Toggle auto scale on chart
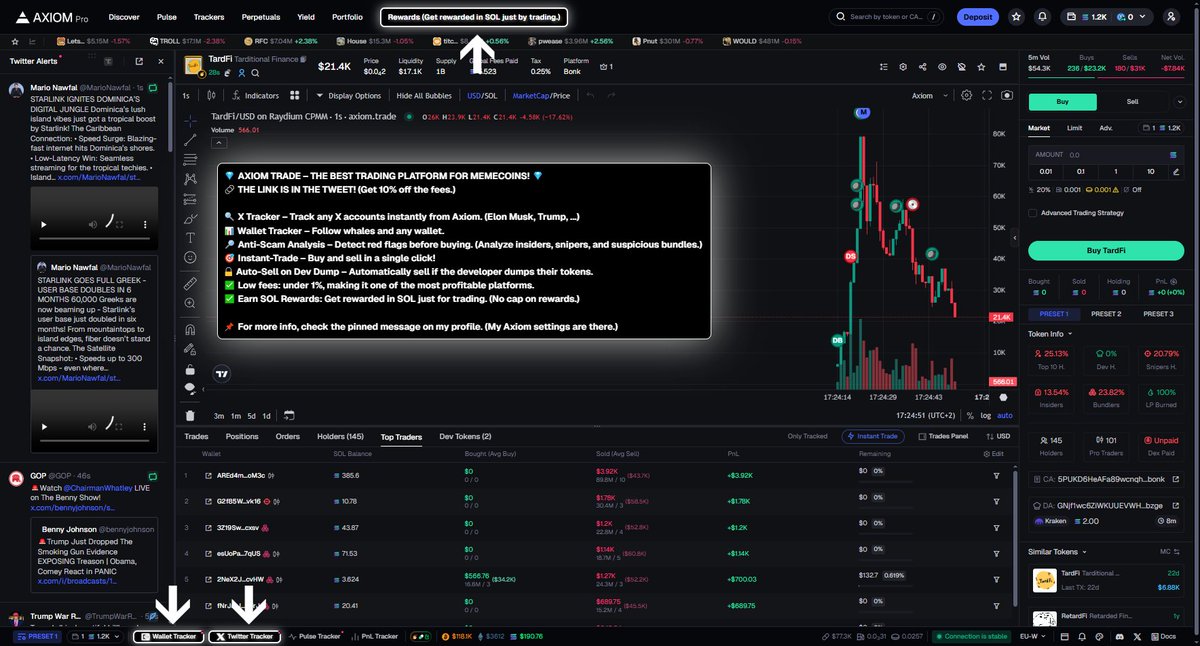This screenshot has height=646, width=1200. pos(1005,415)
